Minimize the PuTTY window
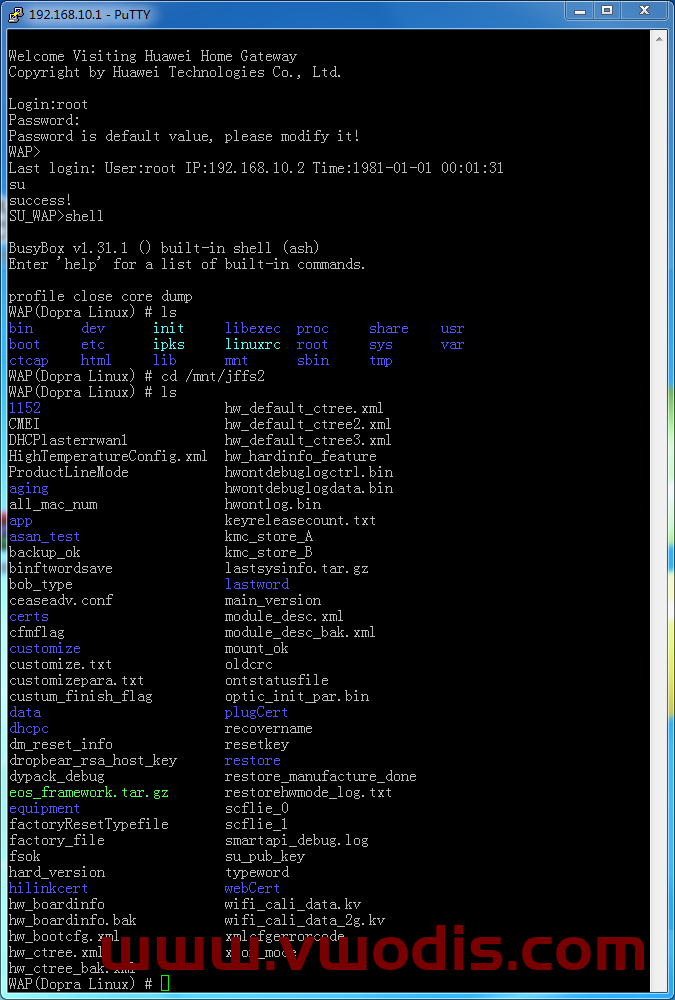 click(581, 10)
